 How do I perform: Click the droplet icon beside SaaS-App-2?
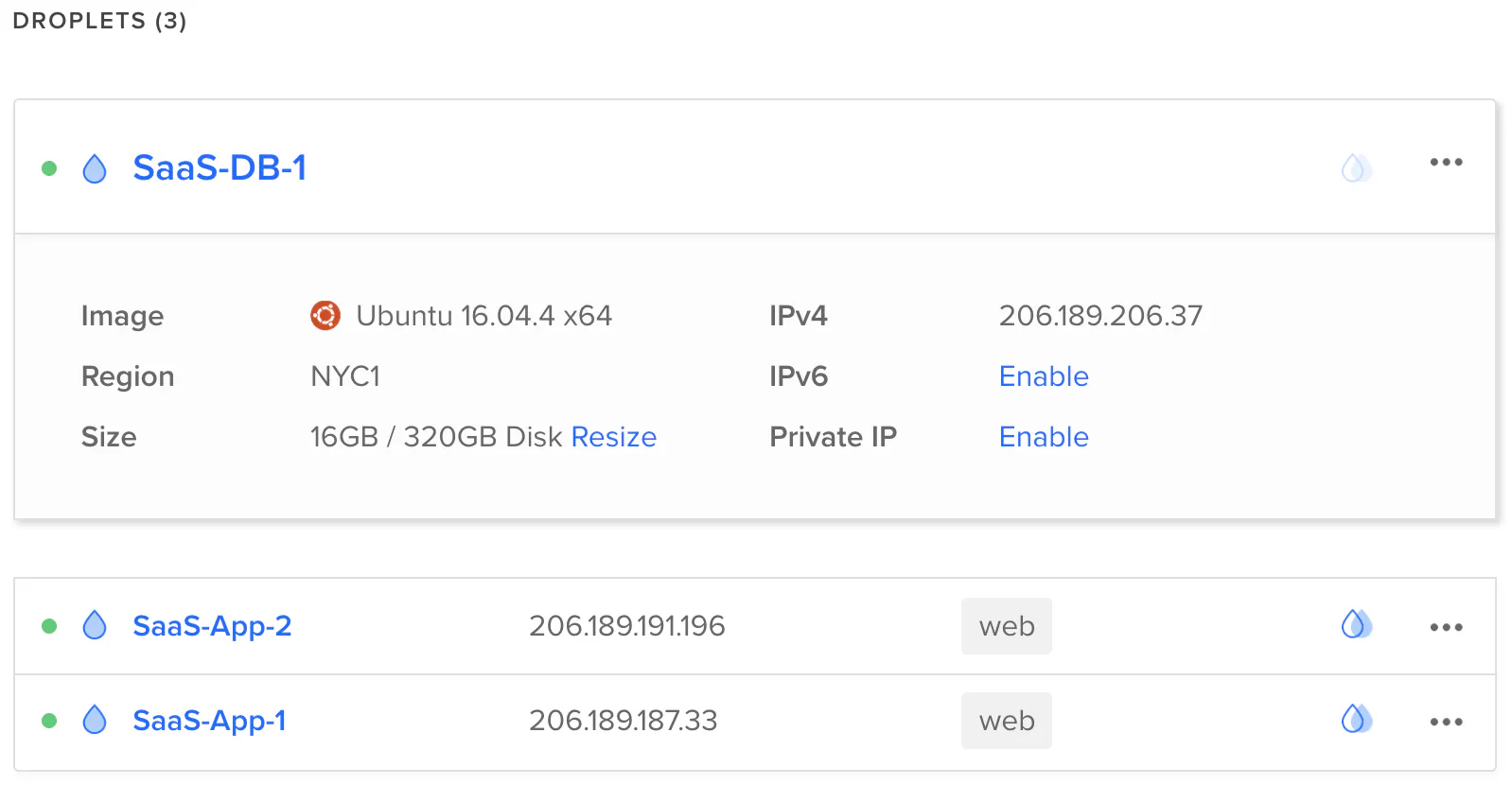(x=95, y=625)
